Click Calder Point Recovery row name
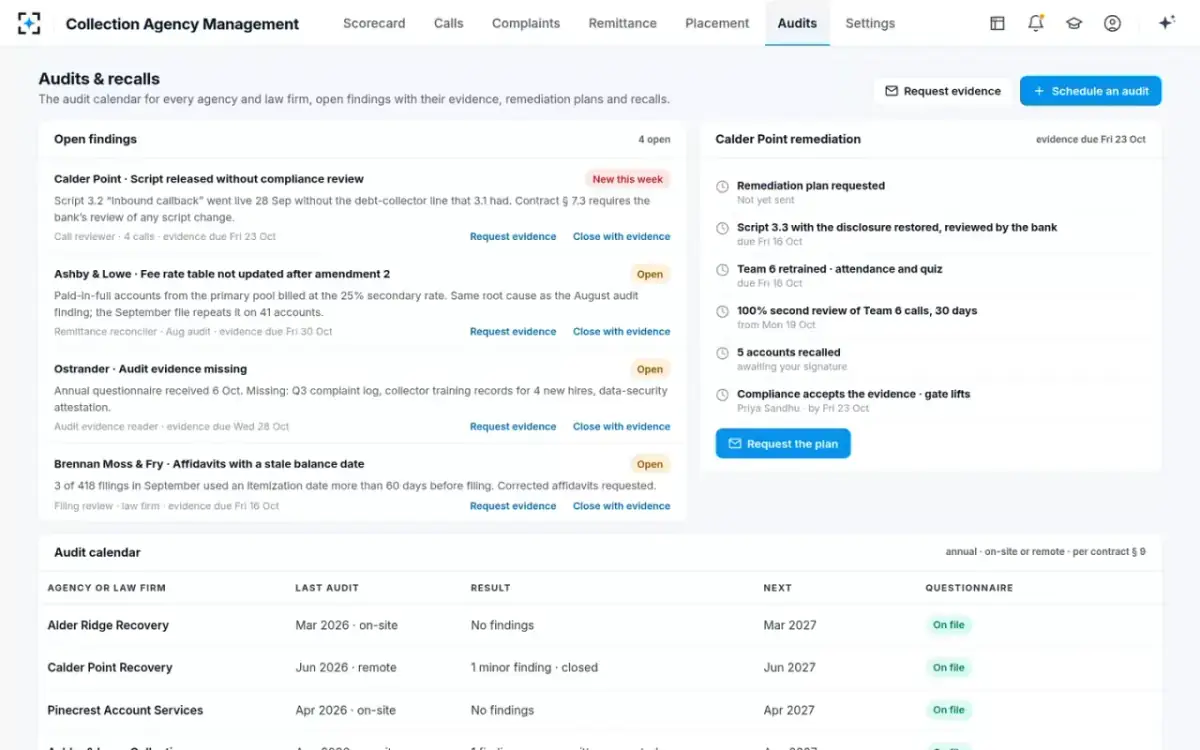This screenshot has height=750, width=1200. click(x=110, y=667)
